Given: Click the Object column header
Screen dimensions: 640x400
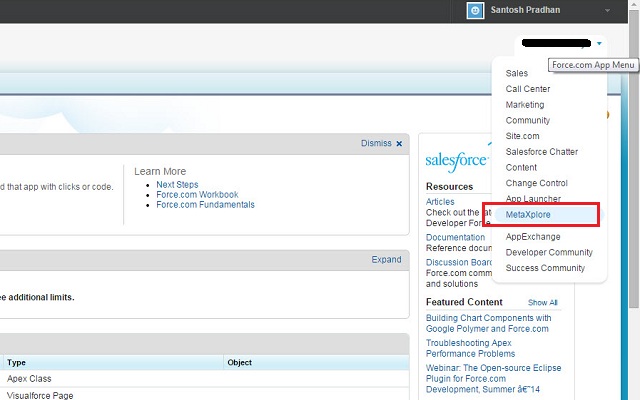Looking at the screenshot, I should pos(240,362).
